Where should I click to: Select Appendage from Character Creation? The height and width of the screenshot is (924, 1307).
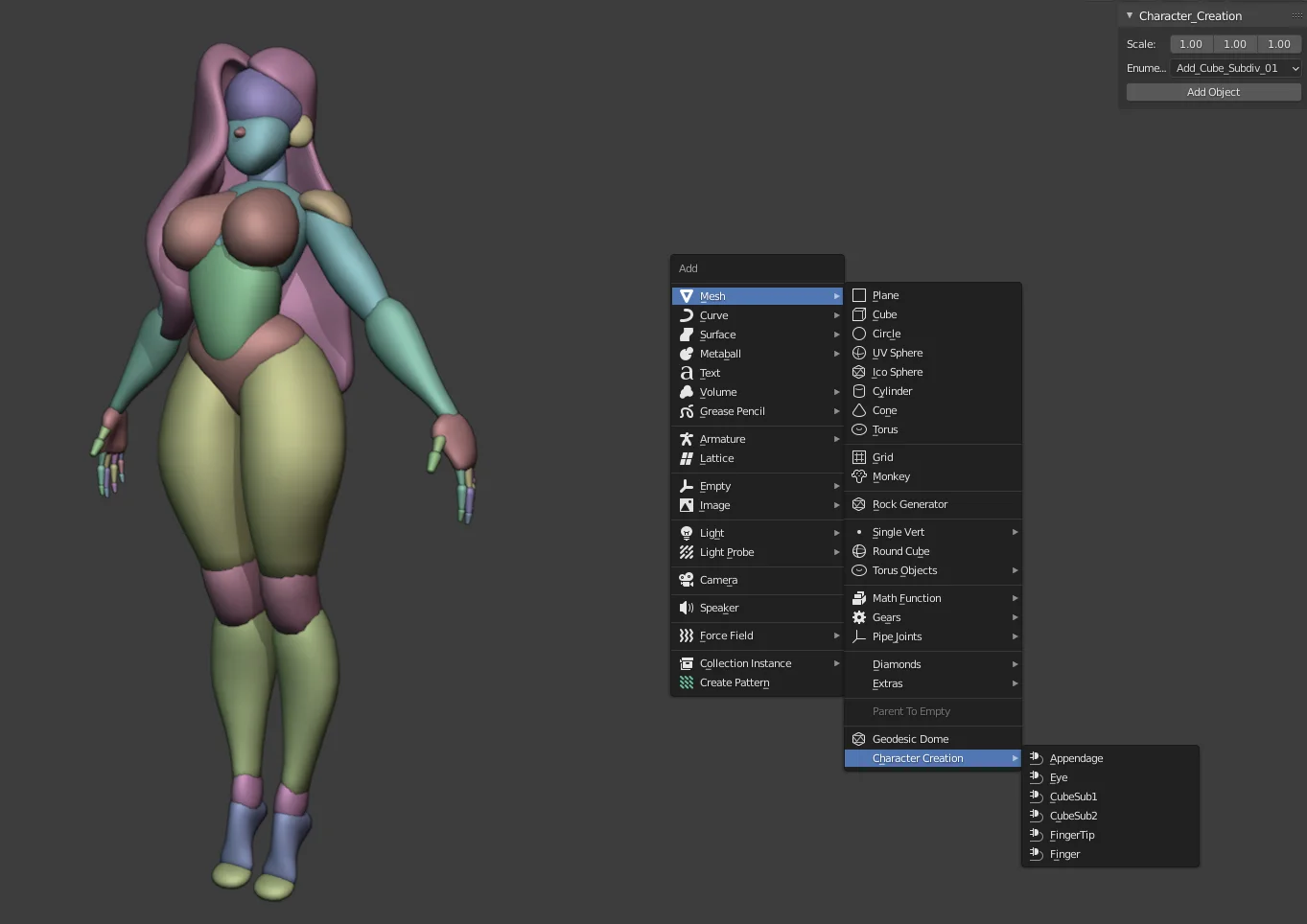pyautogui.click(x=1076, y=757)
